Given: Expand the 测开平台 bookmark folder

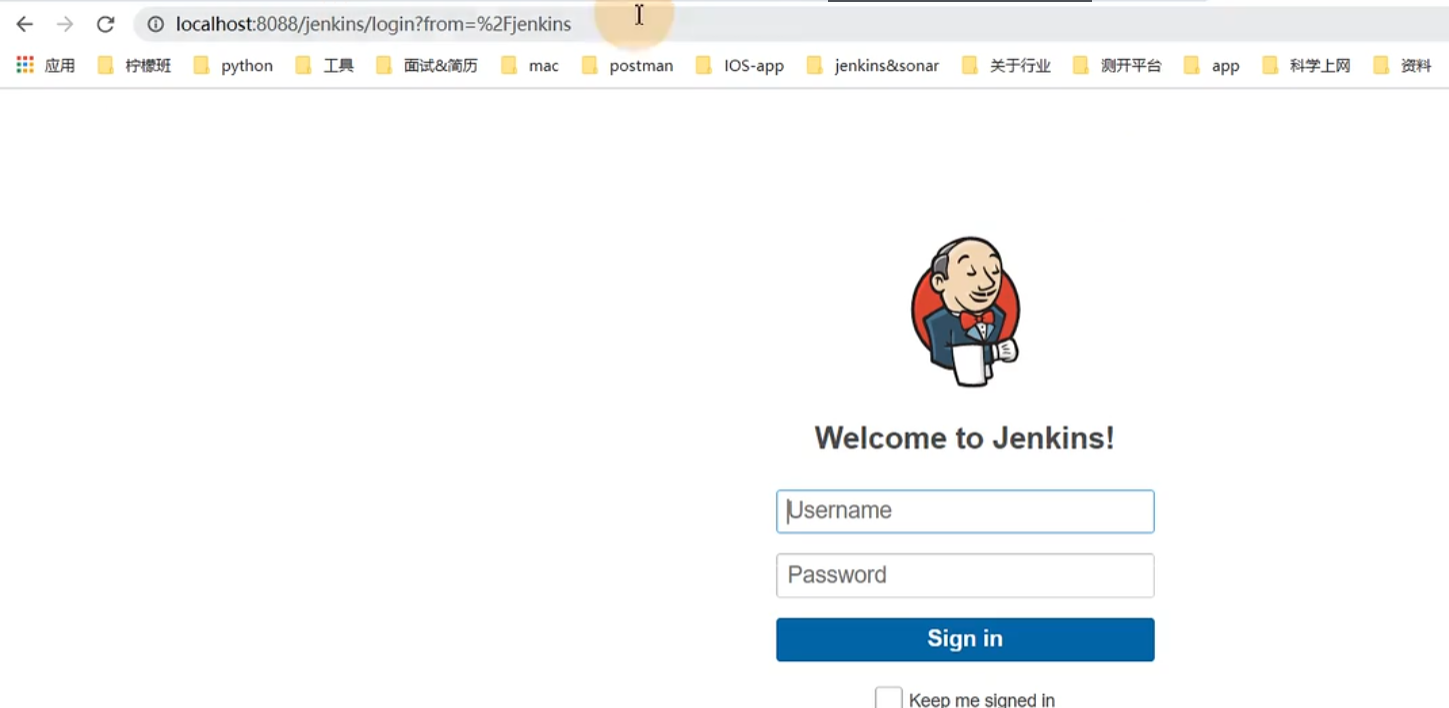Looking at the screenshot, I should point(1130,65).
